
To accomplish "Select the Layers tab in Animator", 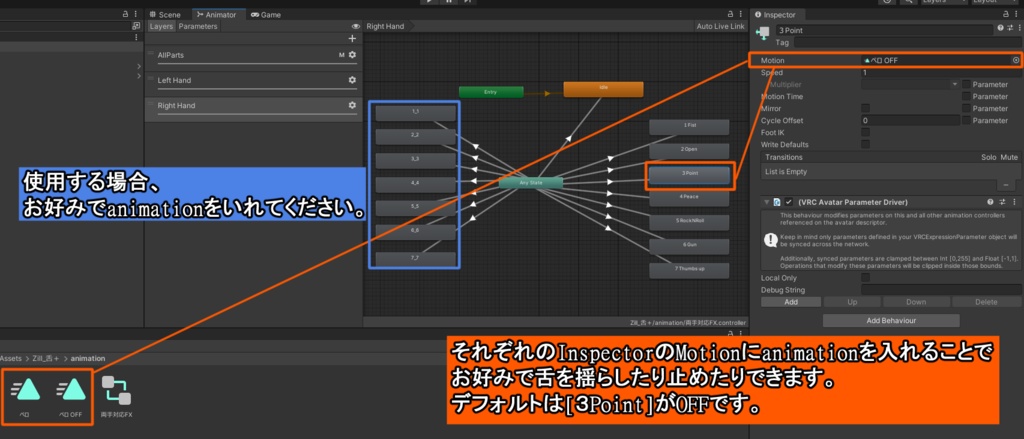I will 161,26.
